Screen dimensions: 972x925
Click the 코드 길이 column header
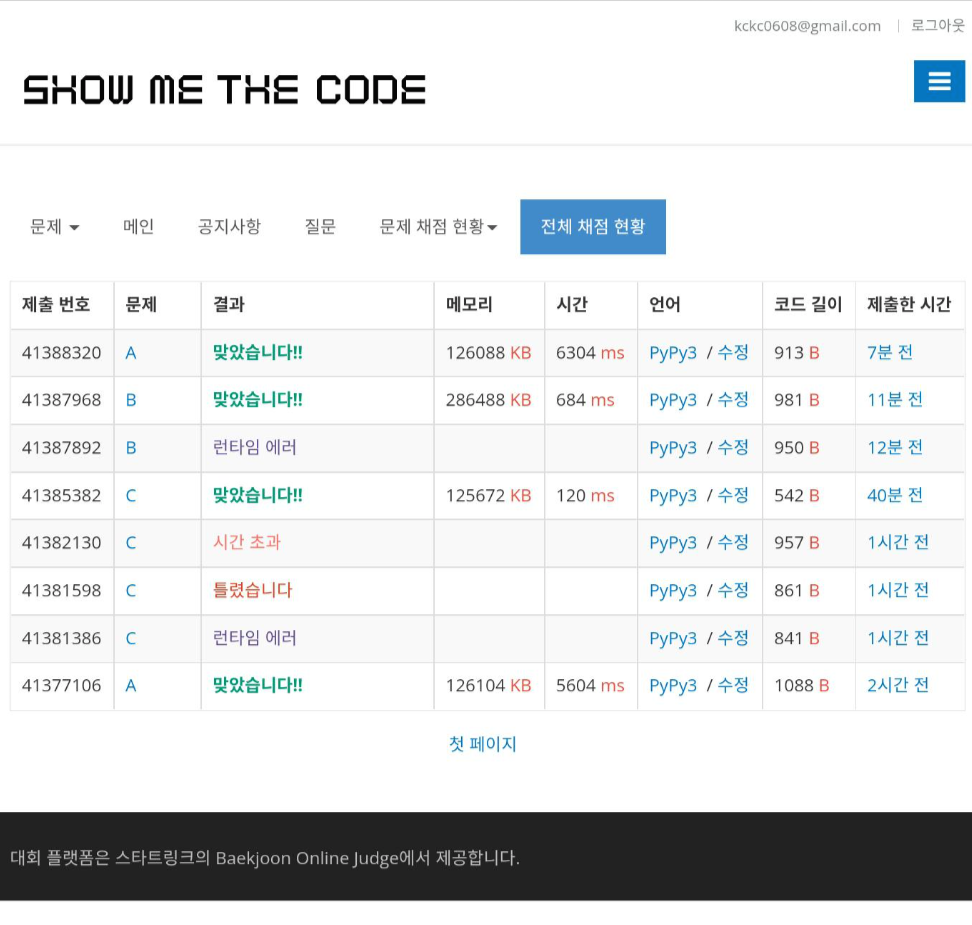coord(808,304)
